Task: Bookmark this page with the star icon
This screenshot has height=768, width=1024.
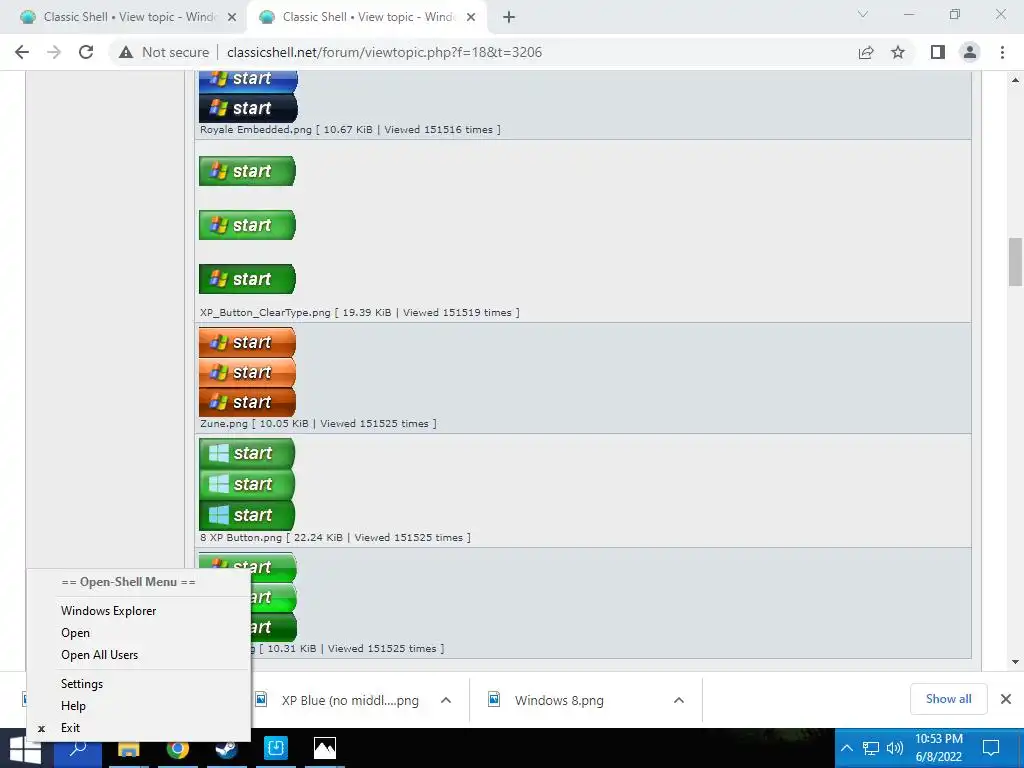Action: click(898, 52)
